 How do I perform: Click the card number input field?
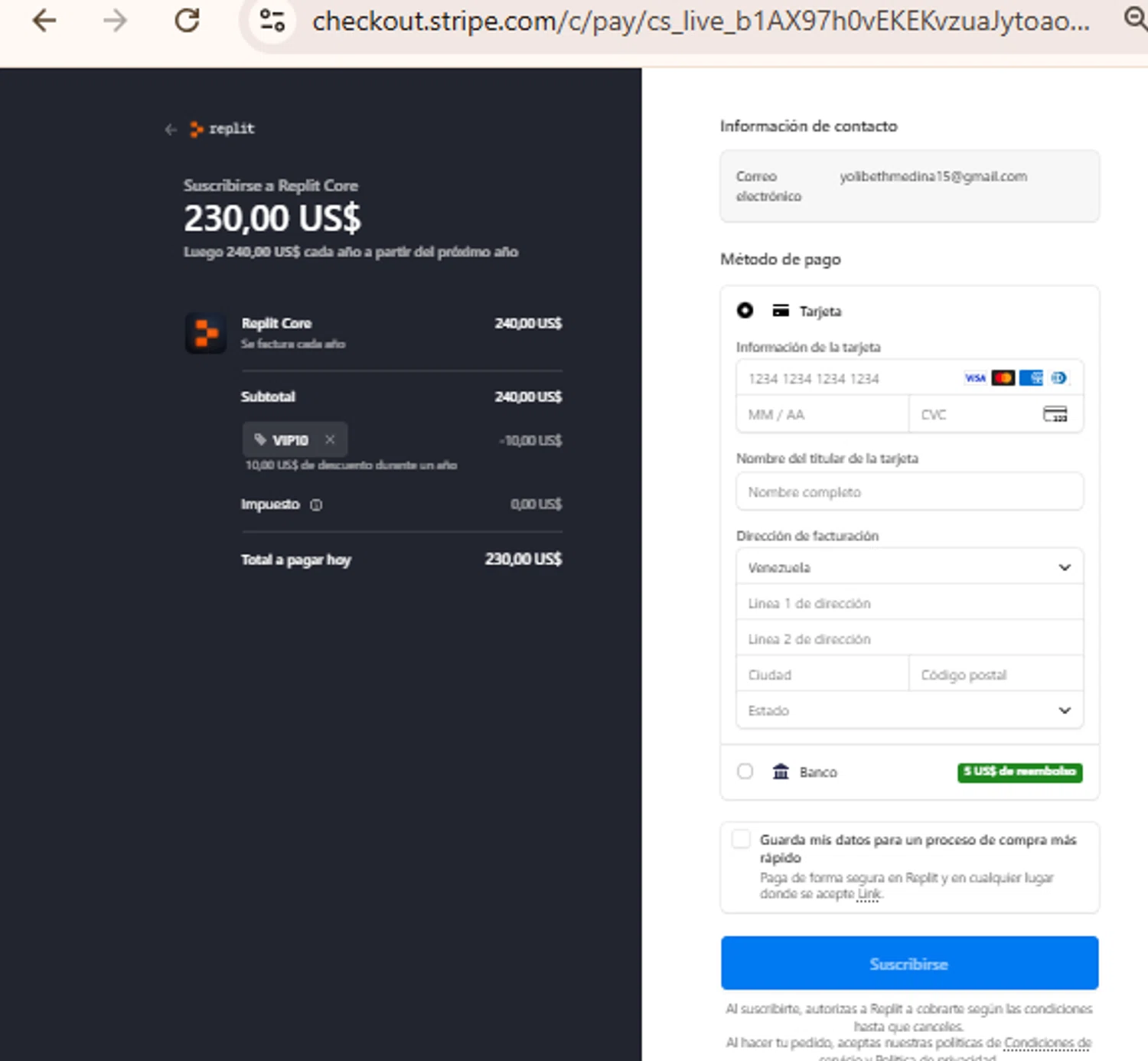[x=850, y=379]
